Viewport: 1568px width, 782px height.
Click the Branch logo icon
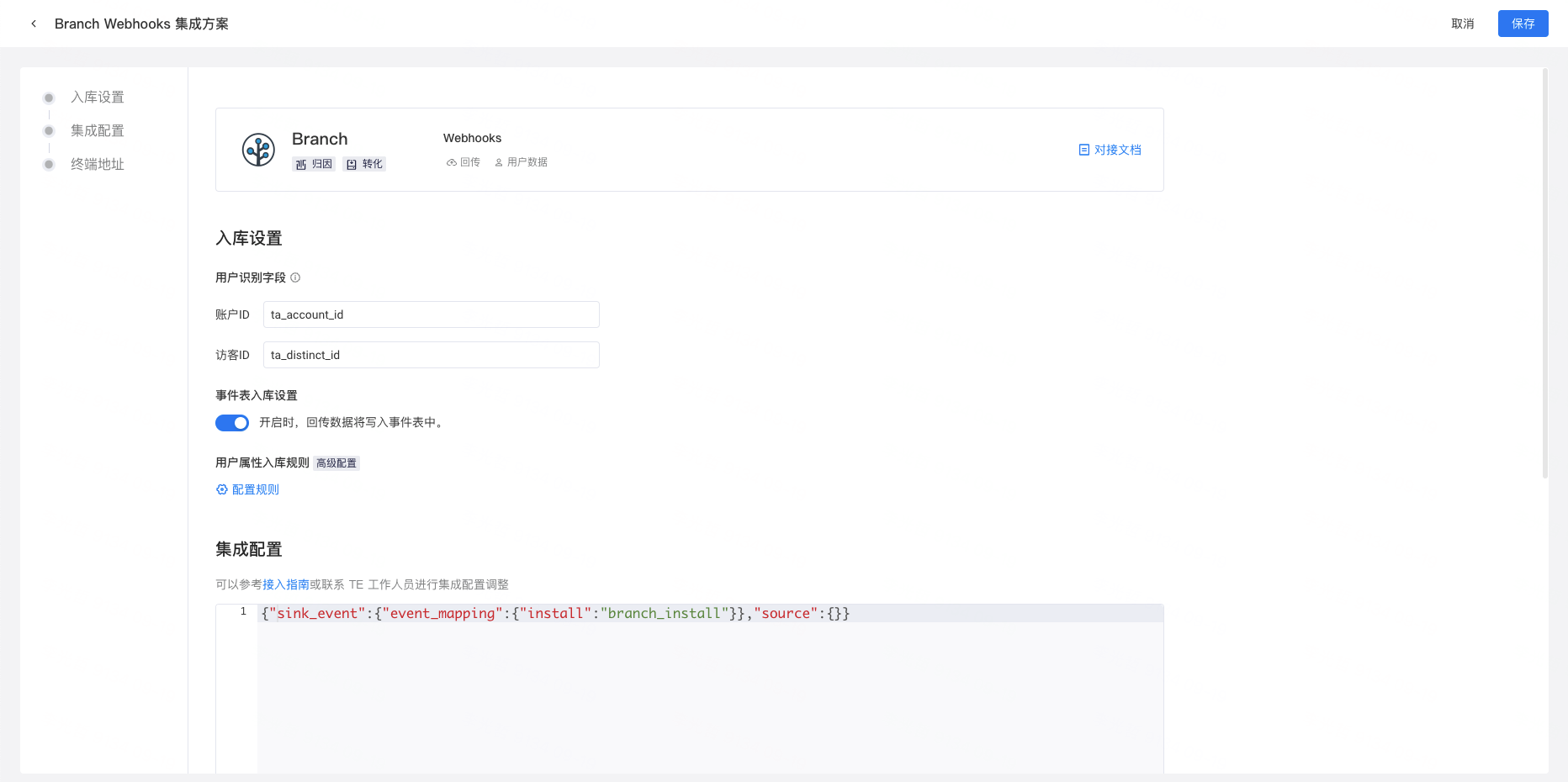click(258, 150)
